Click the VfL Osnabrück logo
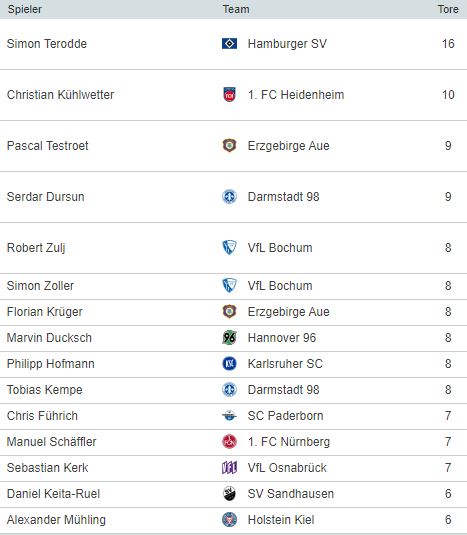The width and height of the screenshot is (467, 535). click(x=229, y=467)
